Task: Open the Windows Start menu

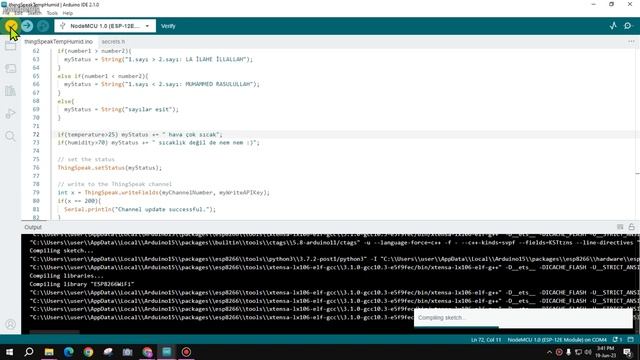Action: point(9,352)
